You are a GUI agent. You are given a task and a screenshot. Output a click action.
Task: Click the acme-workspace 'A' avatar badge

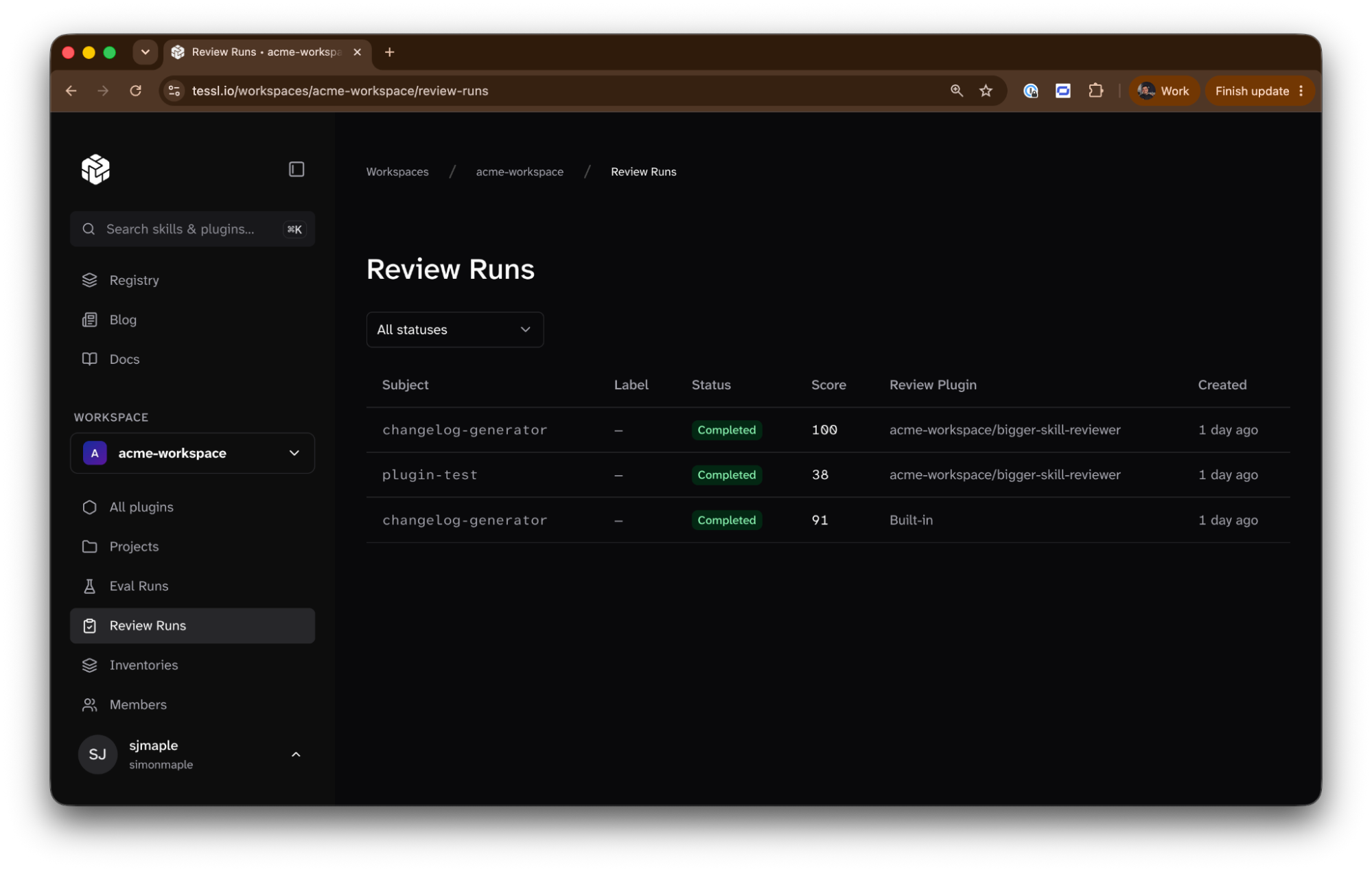95,453
